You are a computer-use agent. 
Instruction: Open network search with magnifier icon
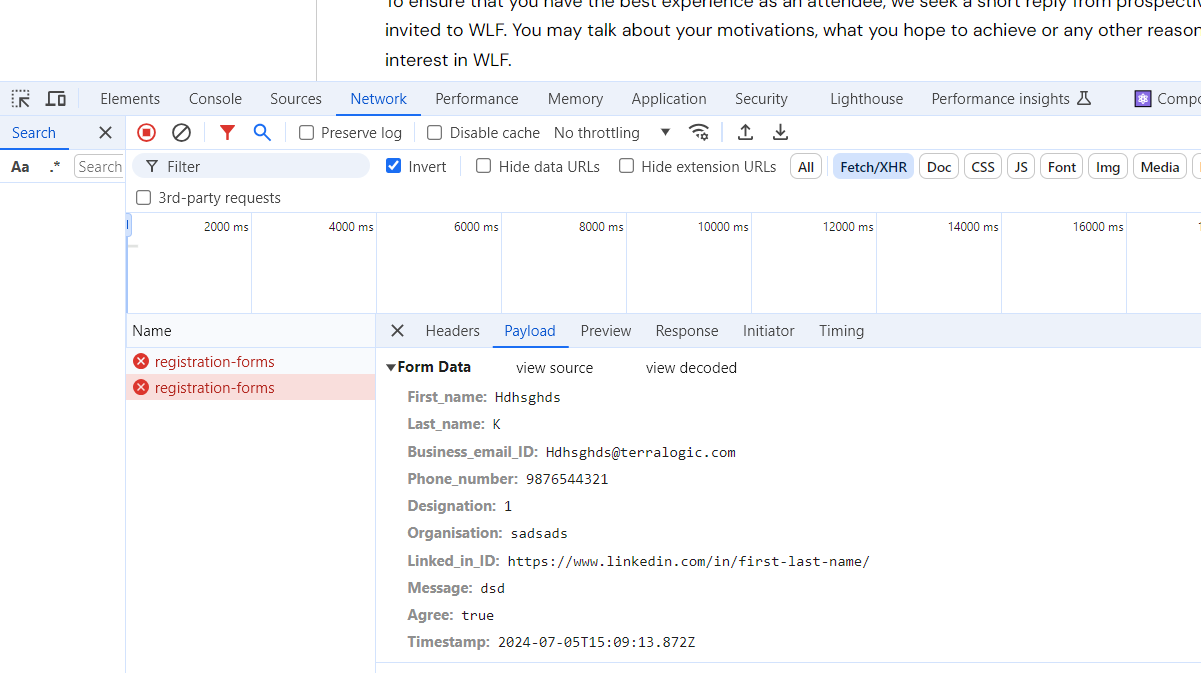[x=262, y=132]
